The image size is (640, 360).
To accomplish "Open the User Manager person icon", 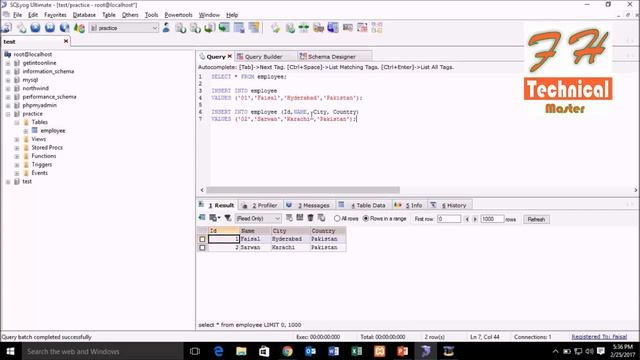I will (166, 28).
